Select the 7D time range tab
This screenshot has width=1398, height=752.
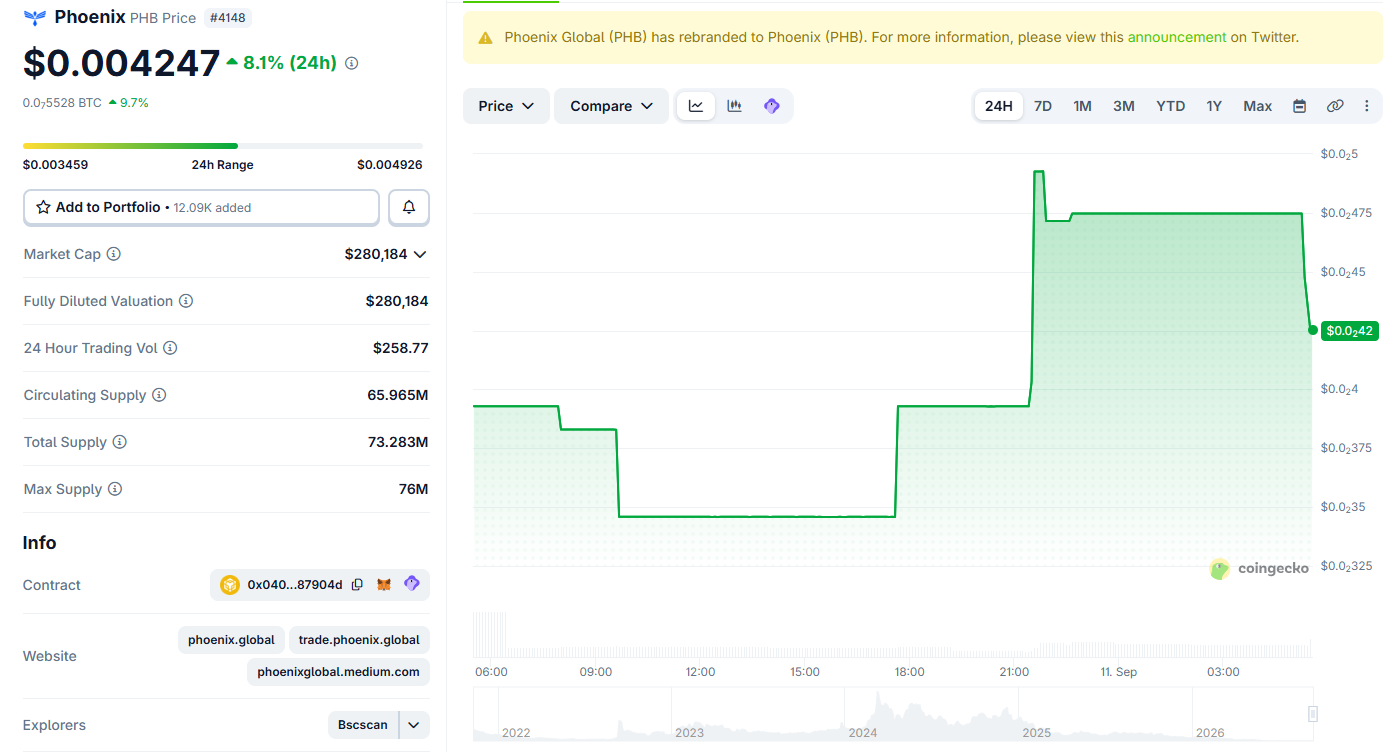click(x=1043, y=106)
